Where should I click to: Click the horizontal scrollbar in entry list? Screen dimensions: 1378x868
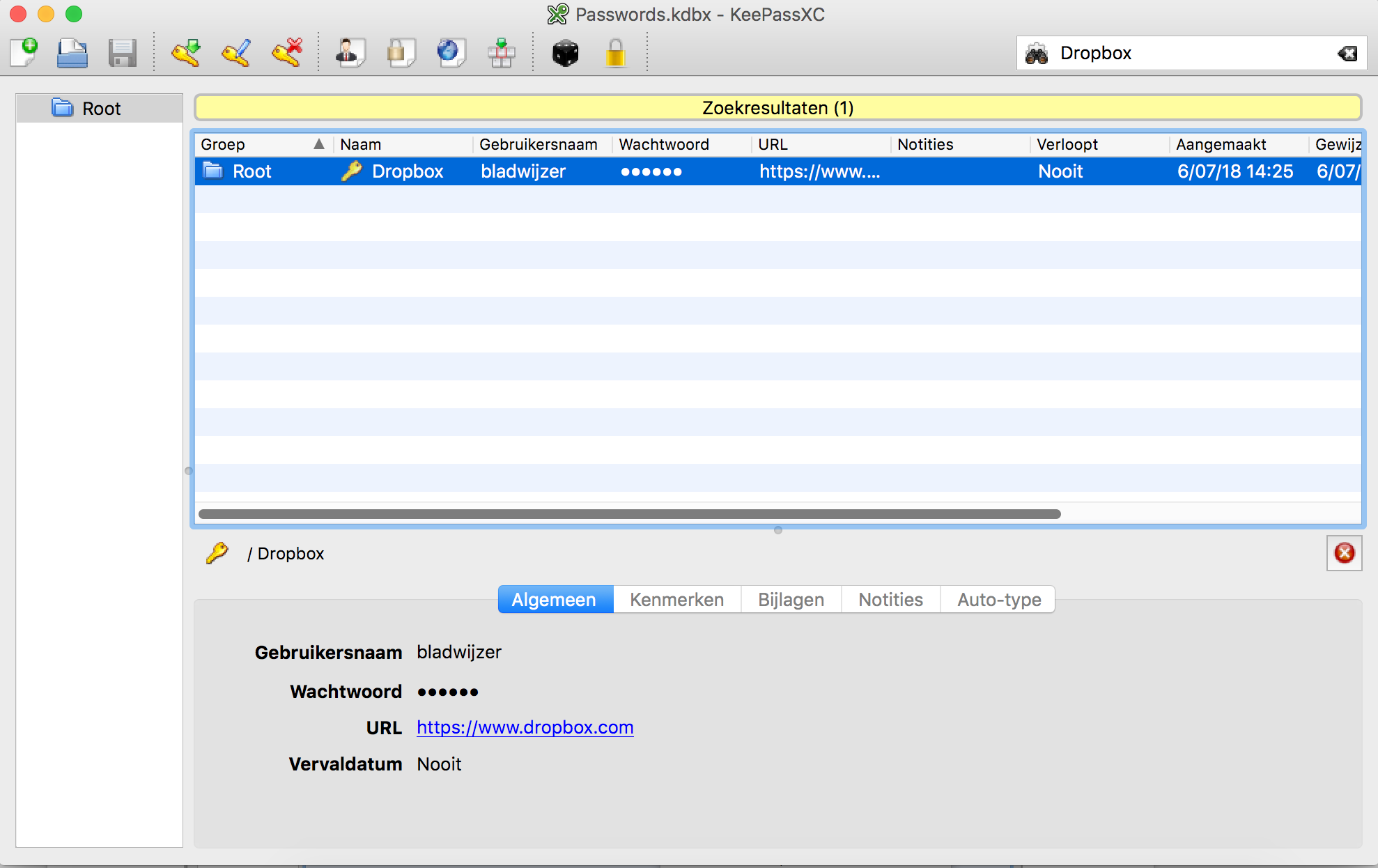click(x=629, y=514)
